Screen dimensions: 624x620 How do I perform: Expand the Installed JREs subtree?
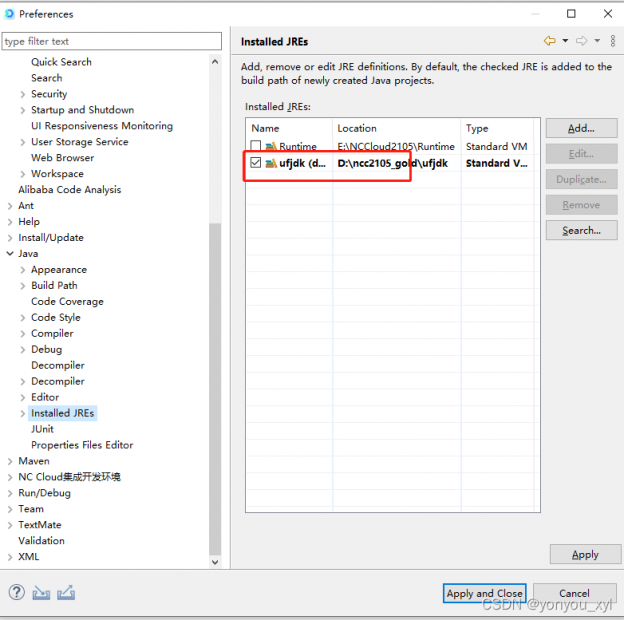tap(23, 413)
